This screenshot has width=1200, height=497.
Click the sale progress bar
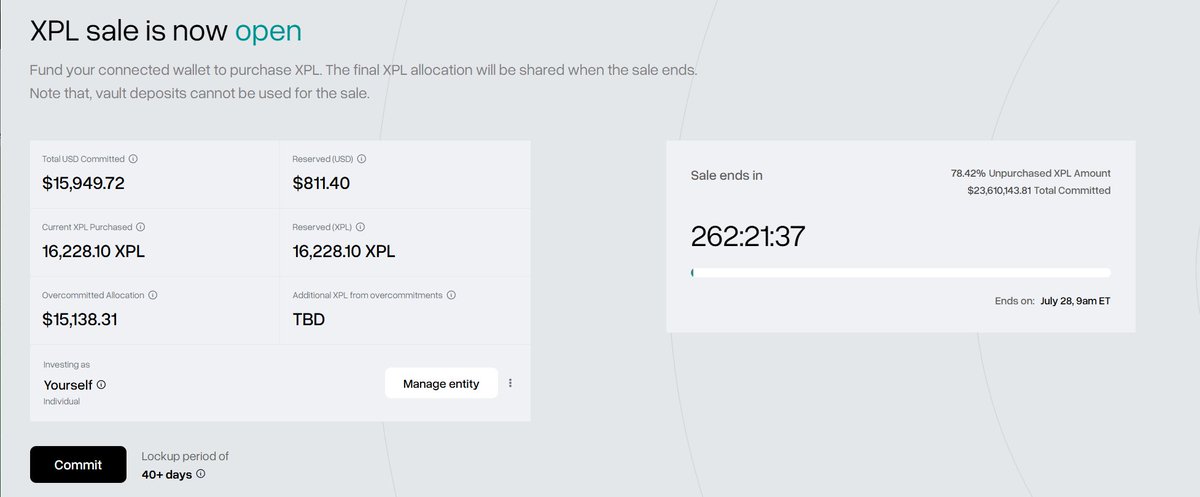click(x=900, y=272)
